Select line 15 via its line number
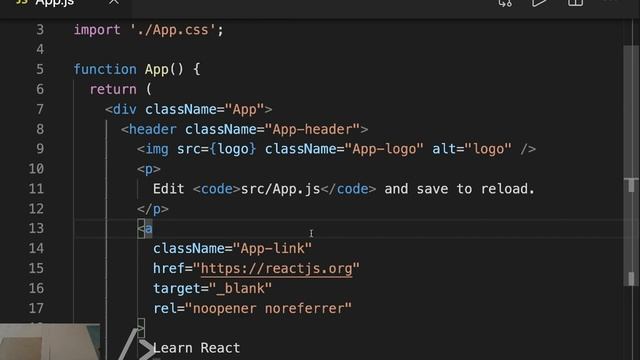The image size is (640, 360). click(36, 269)
